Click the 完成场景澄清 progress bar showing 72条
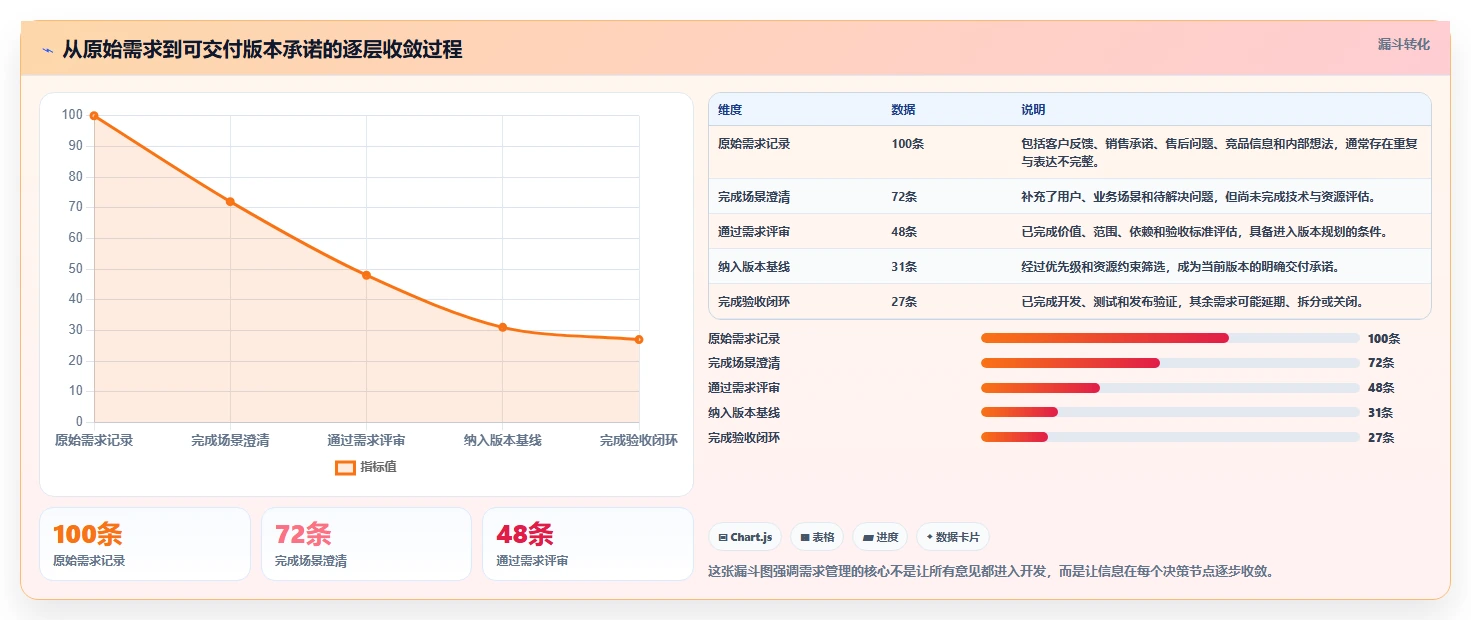The height and width of the screenshot is (620, 1471). (1170, 363)
